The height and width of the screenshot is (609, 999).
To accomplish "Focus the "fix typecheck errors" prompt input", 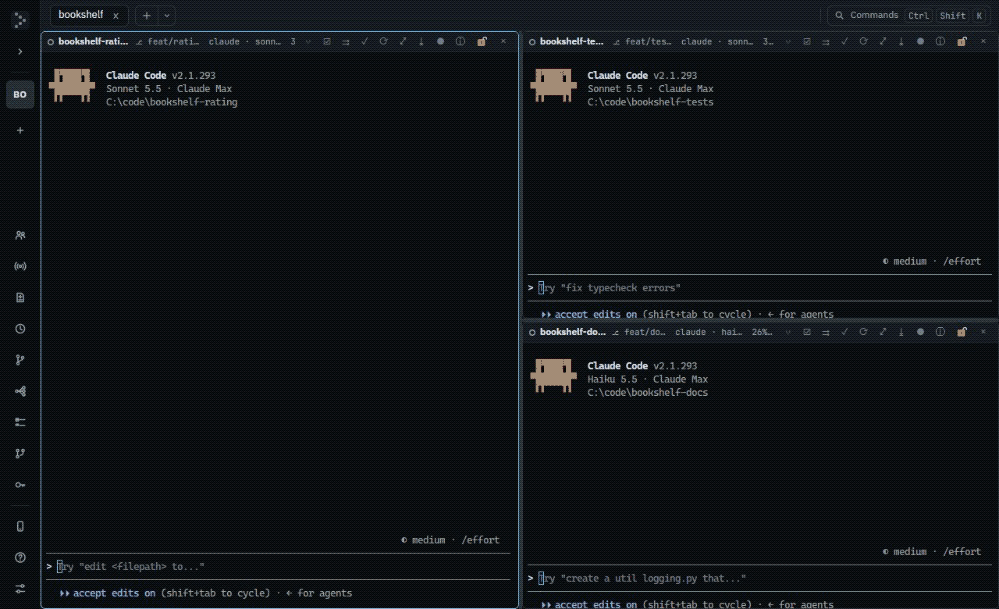I will [x=759, y=288].
